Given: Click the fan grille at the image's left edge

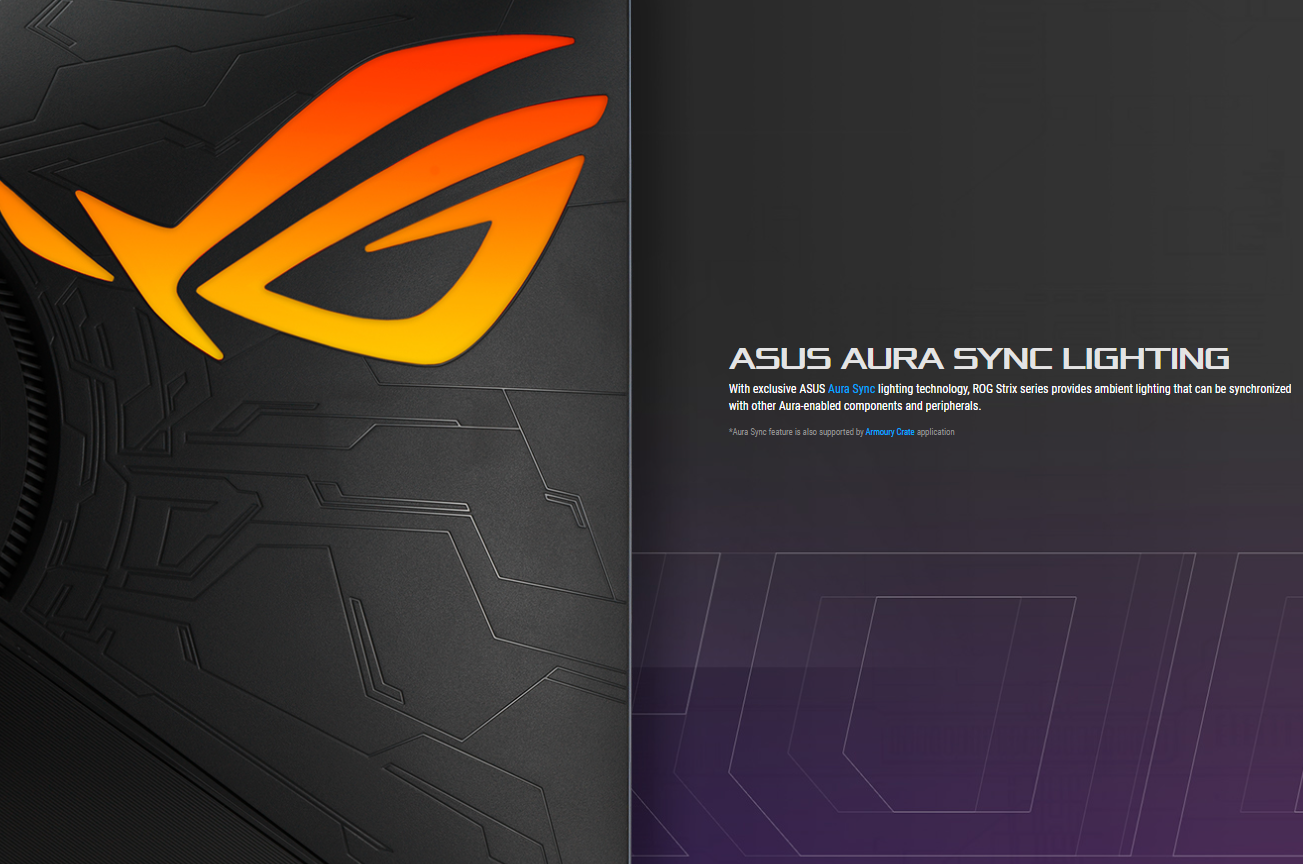Looking at the screenshot, I should (20, 420).
